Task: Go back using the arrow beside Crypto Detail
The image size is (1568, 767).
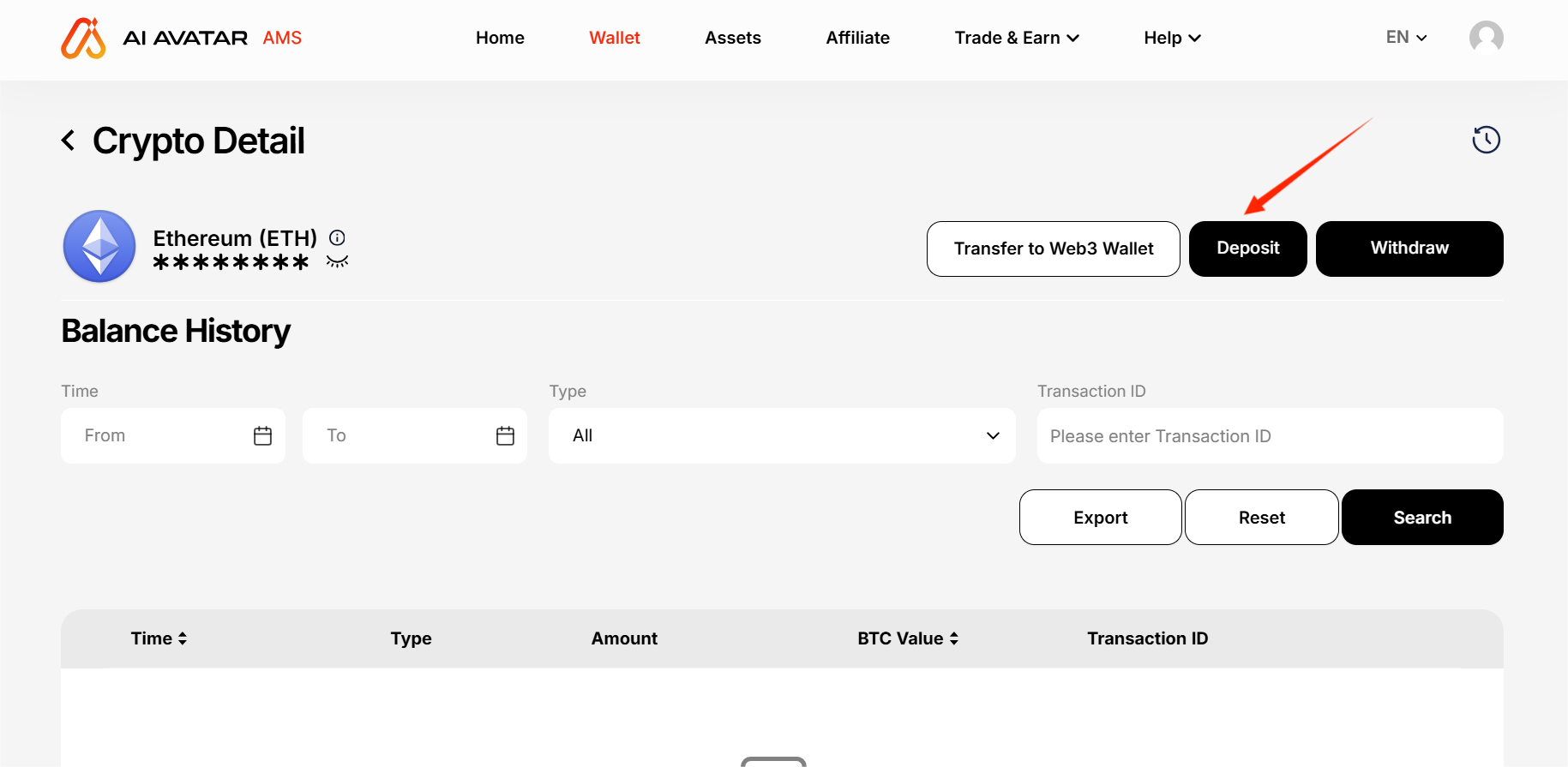Action: click(69, 141)
